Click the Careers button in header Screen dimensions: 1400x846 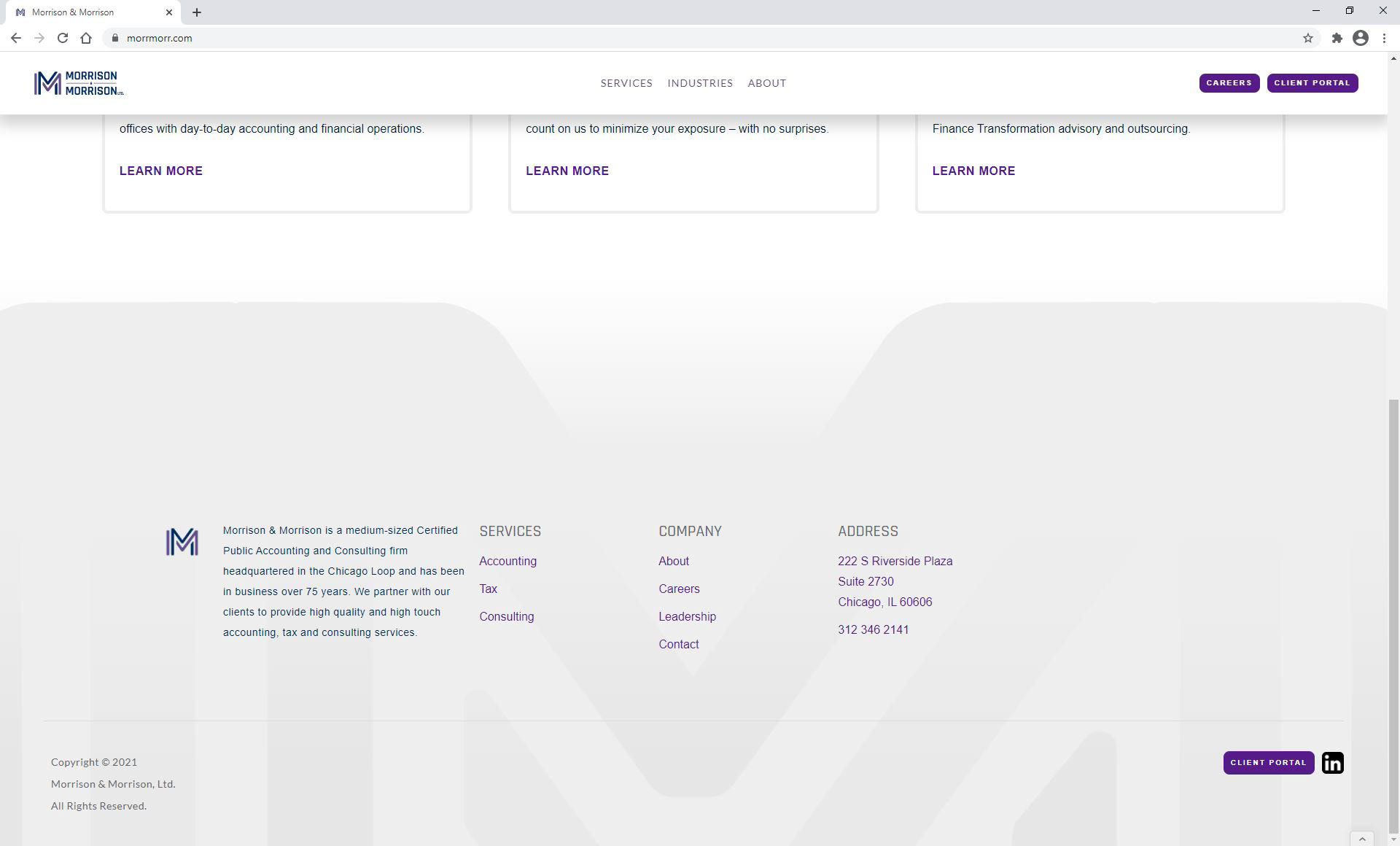point(1229,83)
